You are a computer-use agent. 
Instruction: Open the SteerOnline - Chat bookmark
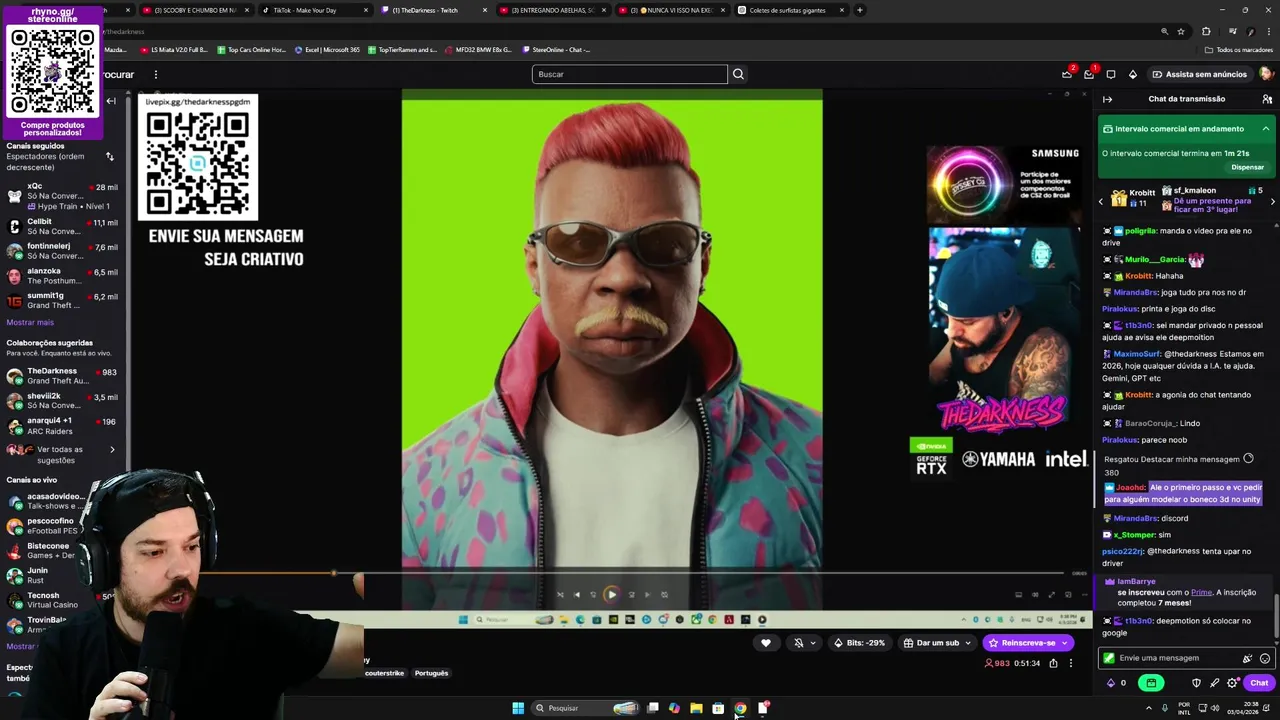tap(555, 49)
